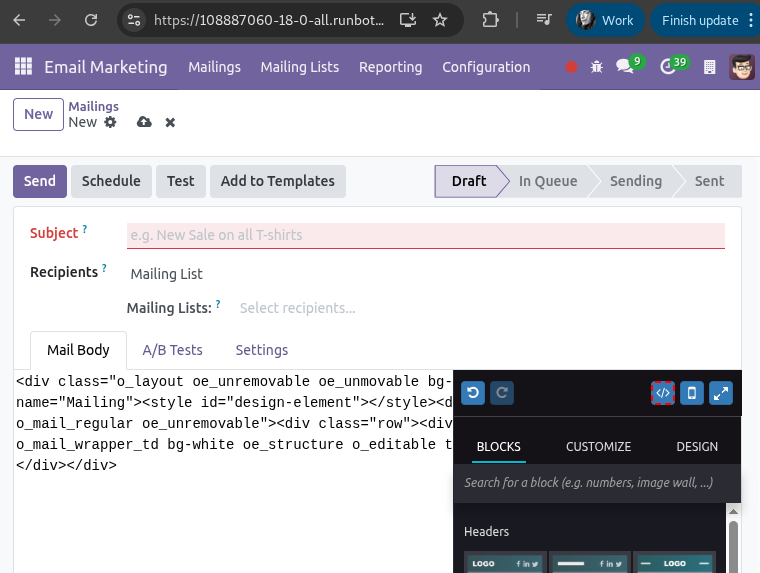
Task: Click the Search for a block field
Action: [597, 482]
